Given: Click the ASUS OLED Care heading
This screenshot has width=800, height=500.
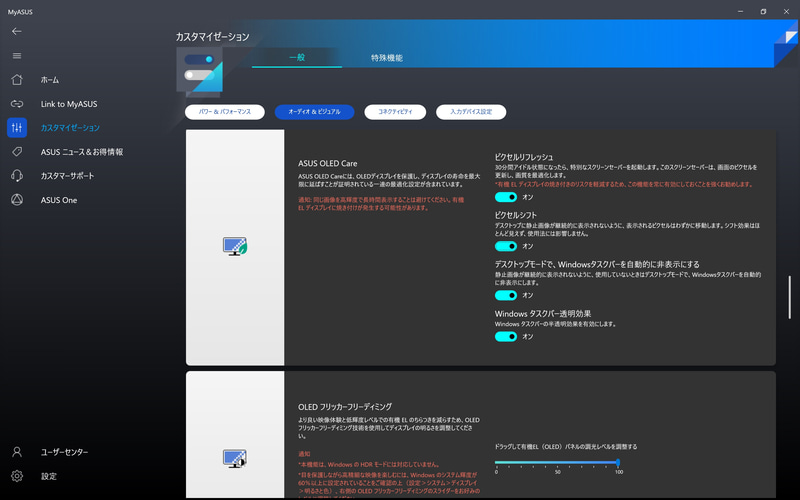Looking at the screenshot, I should coord(328,163).
